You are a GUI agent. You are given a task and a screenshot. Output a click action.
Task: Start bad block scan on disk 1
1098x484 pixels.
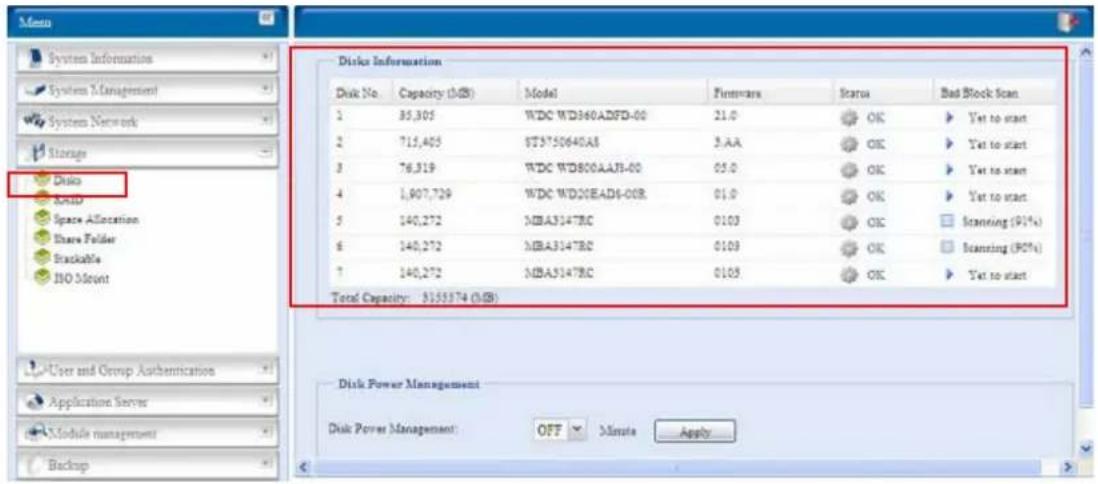tap(950, 118)
